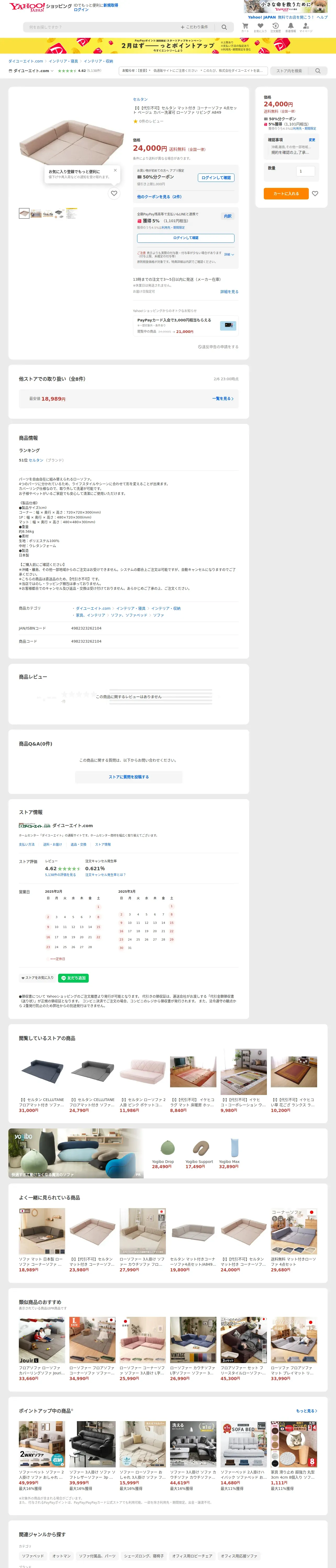
Task: Open the animal charity banner top right
Action: coord(286,7)
